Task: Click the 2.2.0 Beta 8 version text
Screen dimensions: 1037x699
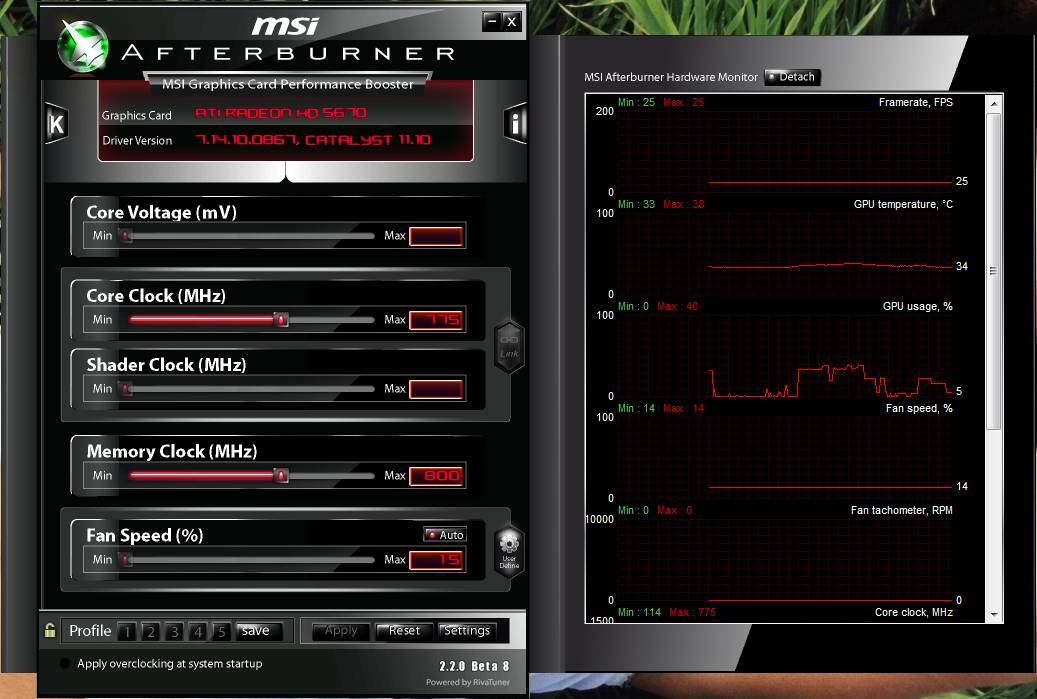Action: (474, 666)
